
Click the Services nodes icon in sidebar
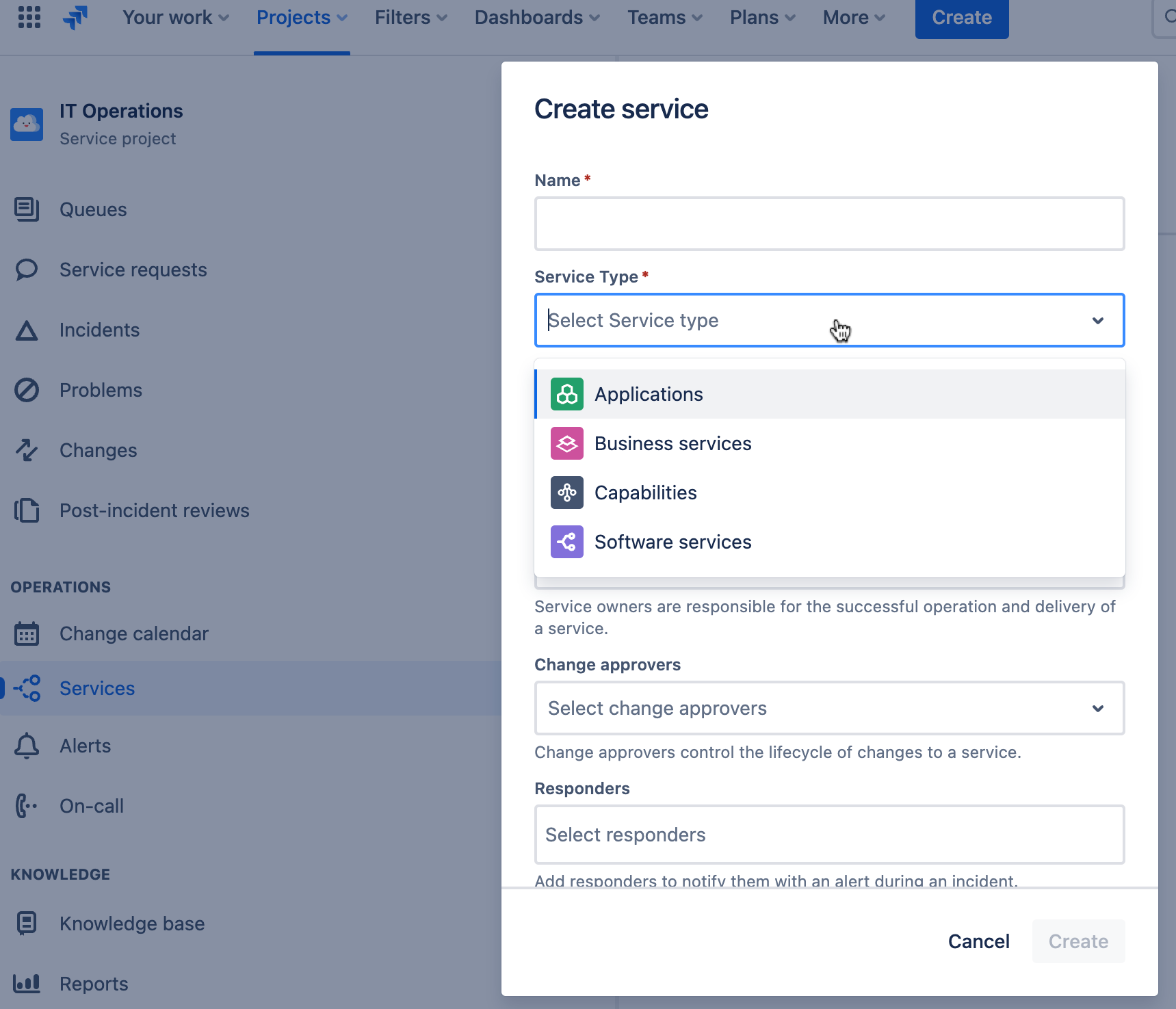tap(27, 688)
